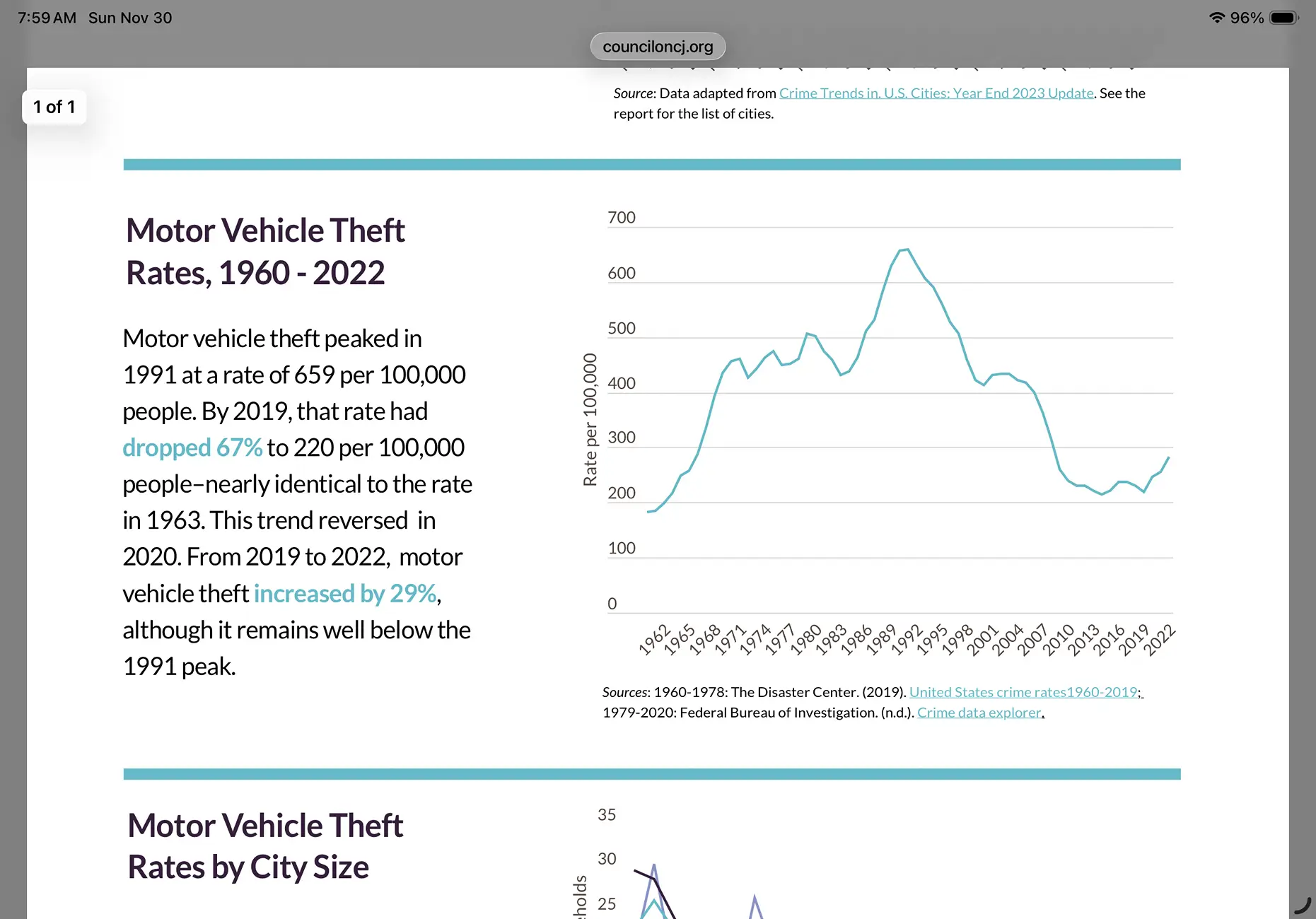Tap the 7:59 AM clock
The height and width of the screenshot is (919, 1316).
47,18
